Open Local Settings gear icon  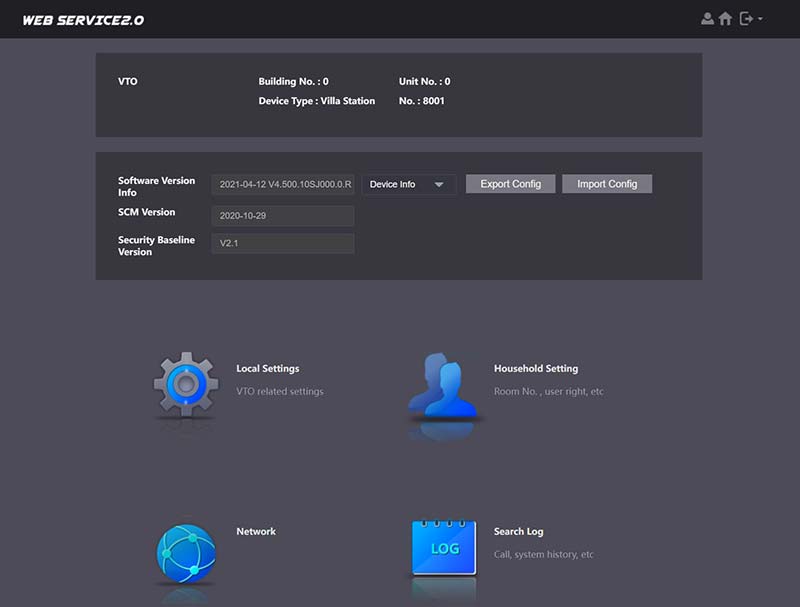tap(186, 385)
